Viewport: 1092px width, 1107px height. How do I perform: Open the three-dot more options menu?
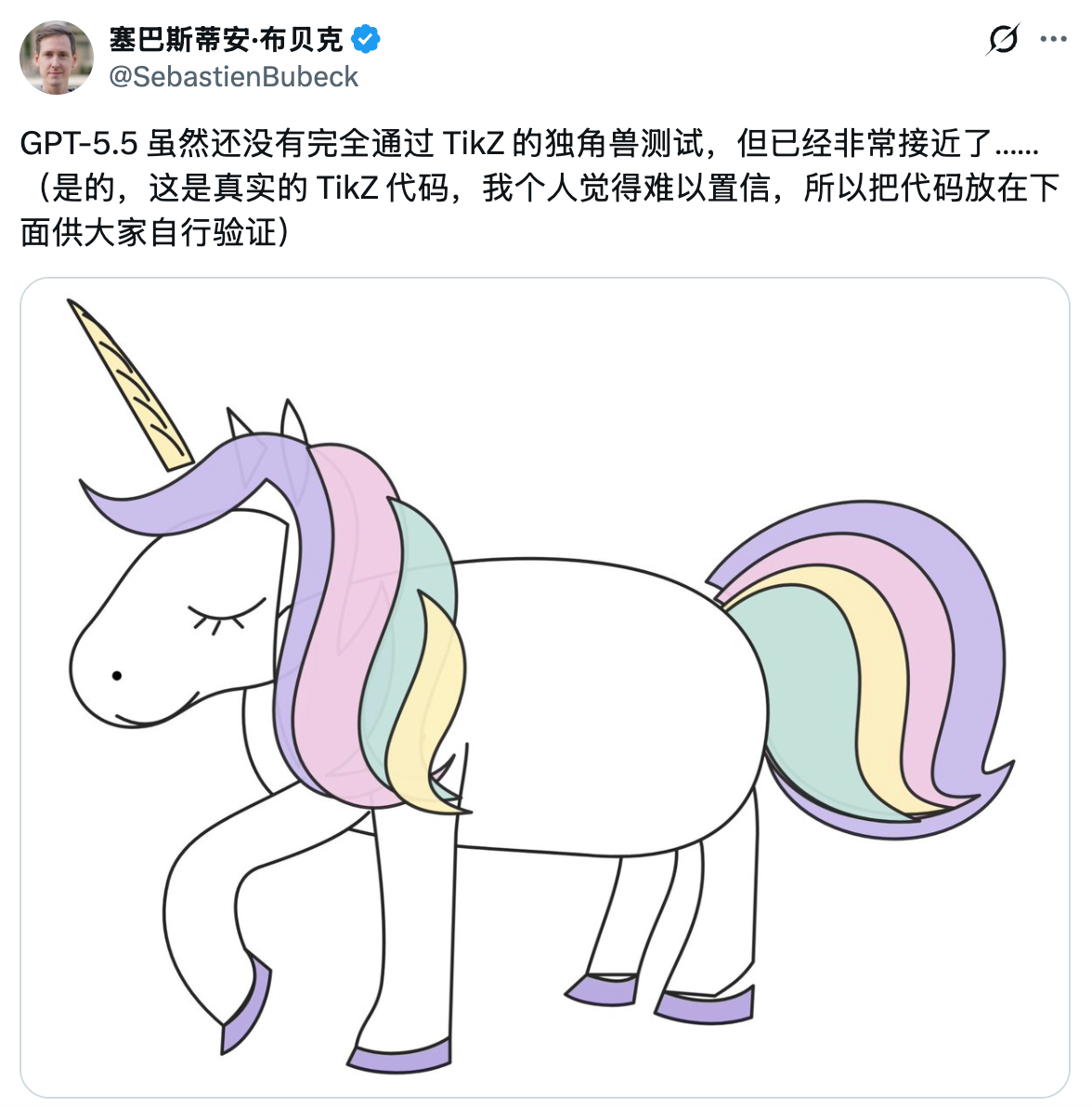click(x=1053, y=39)
